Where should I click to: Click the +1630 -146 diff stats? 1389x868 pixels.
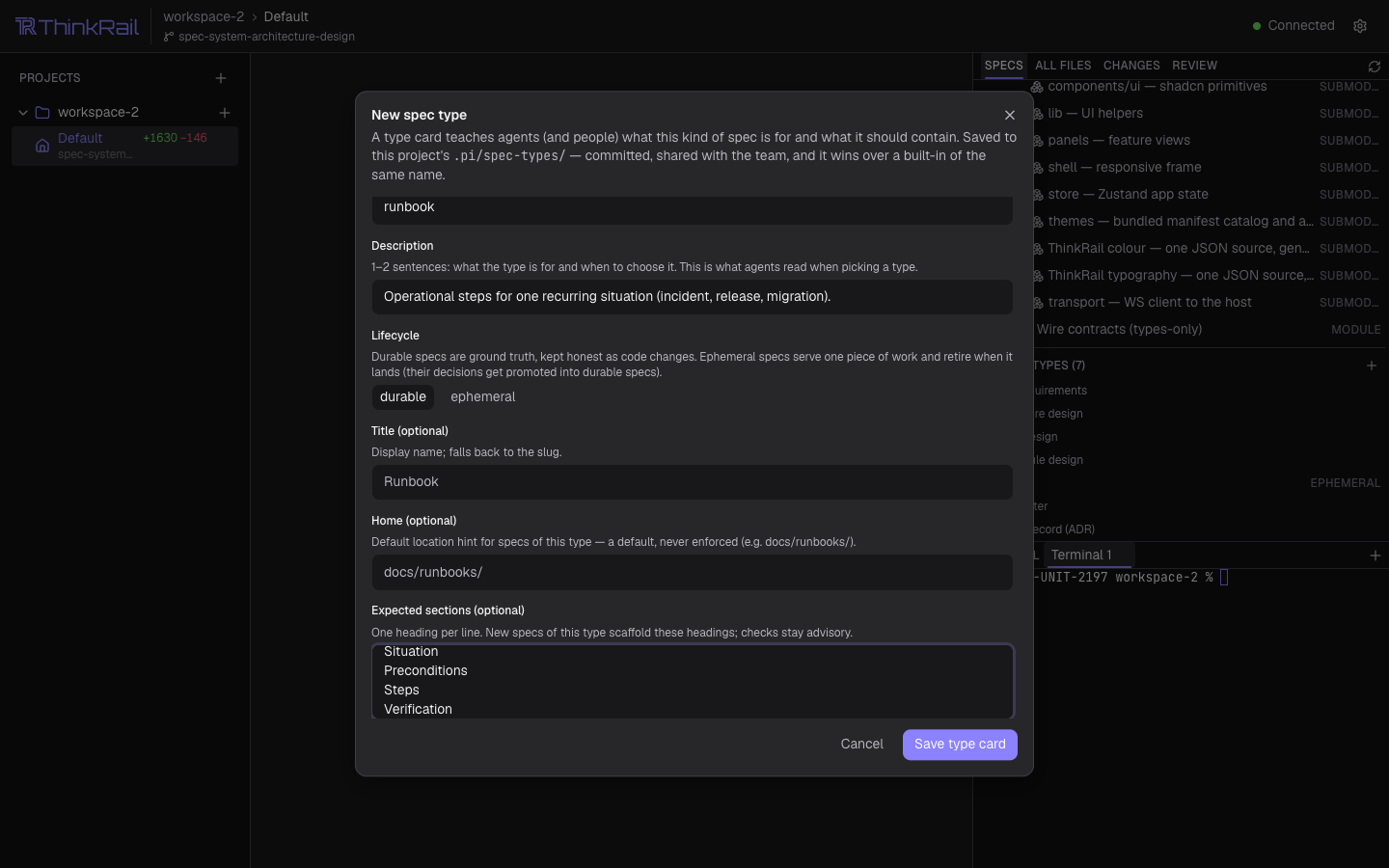click(175, 138)
